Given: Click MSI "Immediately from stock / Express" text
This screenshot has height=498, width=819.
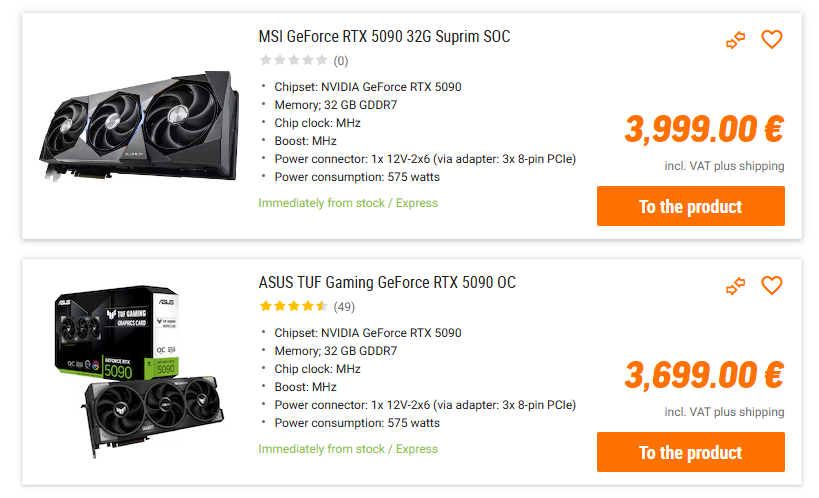Looking at the screenshot, I should click(x=348, y=203).
